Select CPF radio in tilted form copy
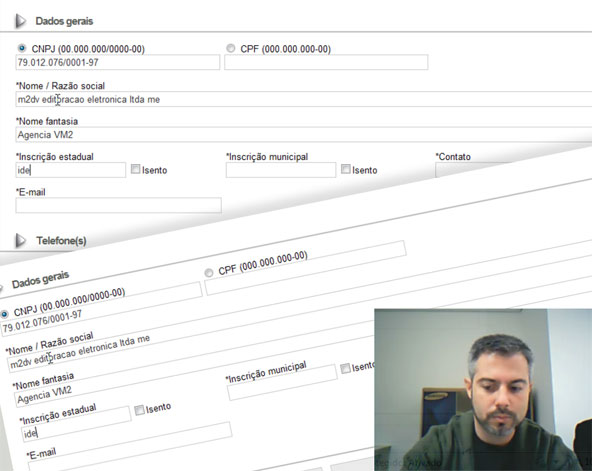This screenshot has width=592, height=471. [x=208, y=272]
